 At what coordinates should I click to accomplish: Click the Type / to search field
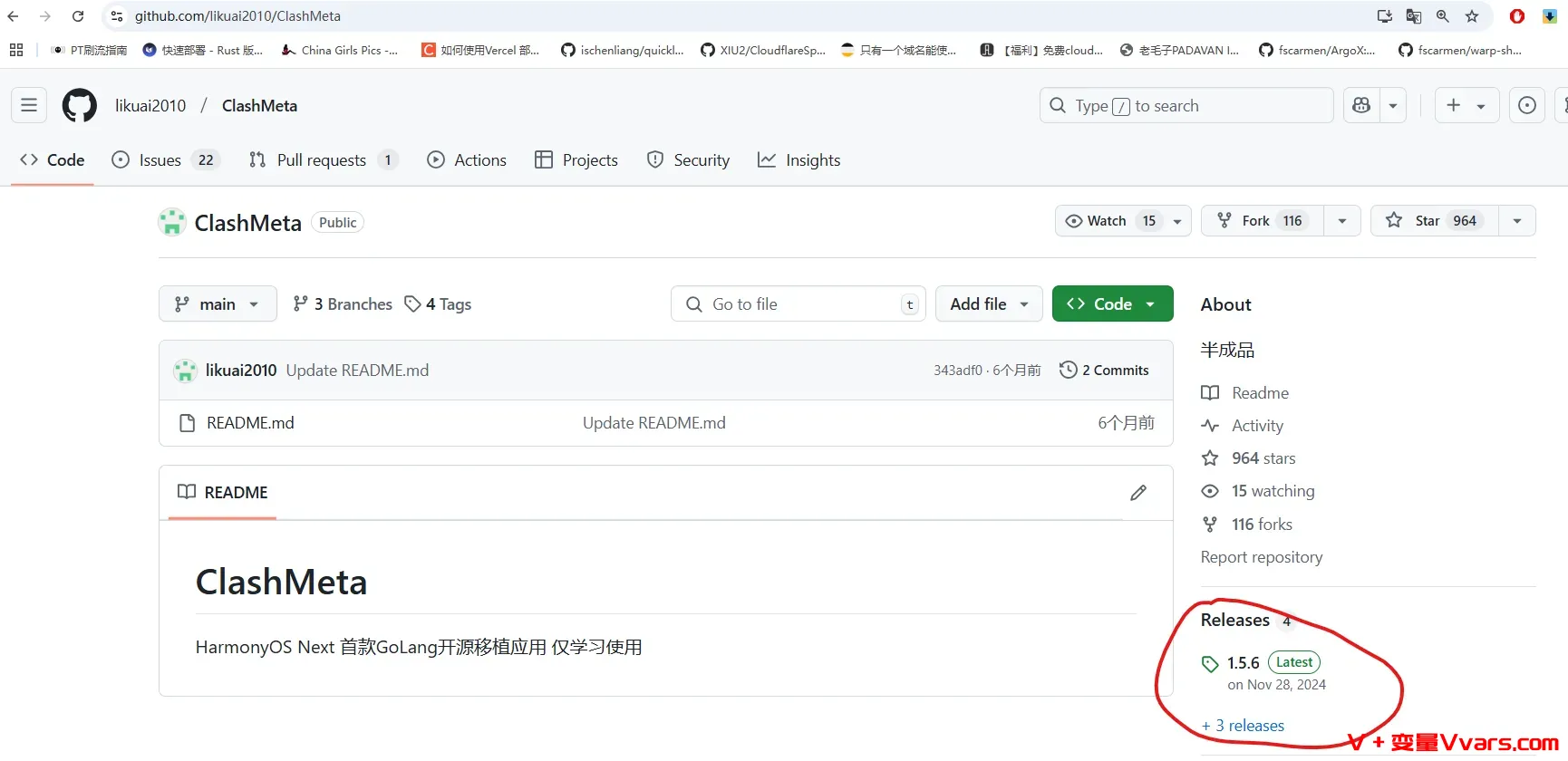pyautogui.click(x=1186, y=105)
